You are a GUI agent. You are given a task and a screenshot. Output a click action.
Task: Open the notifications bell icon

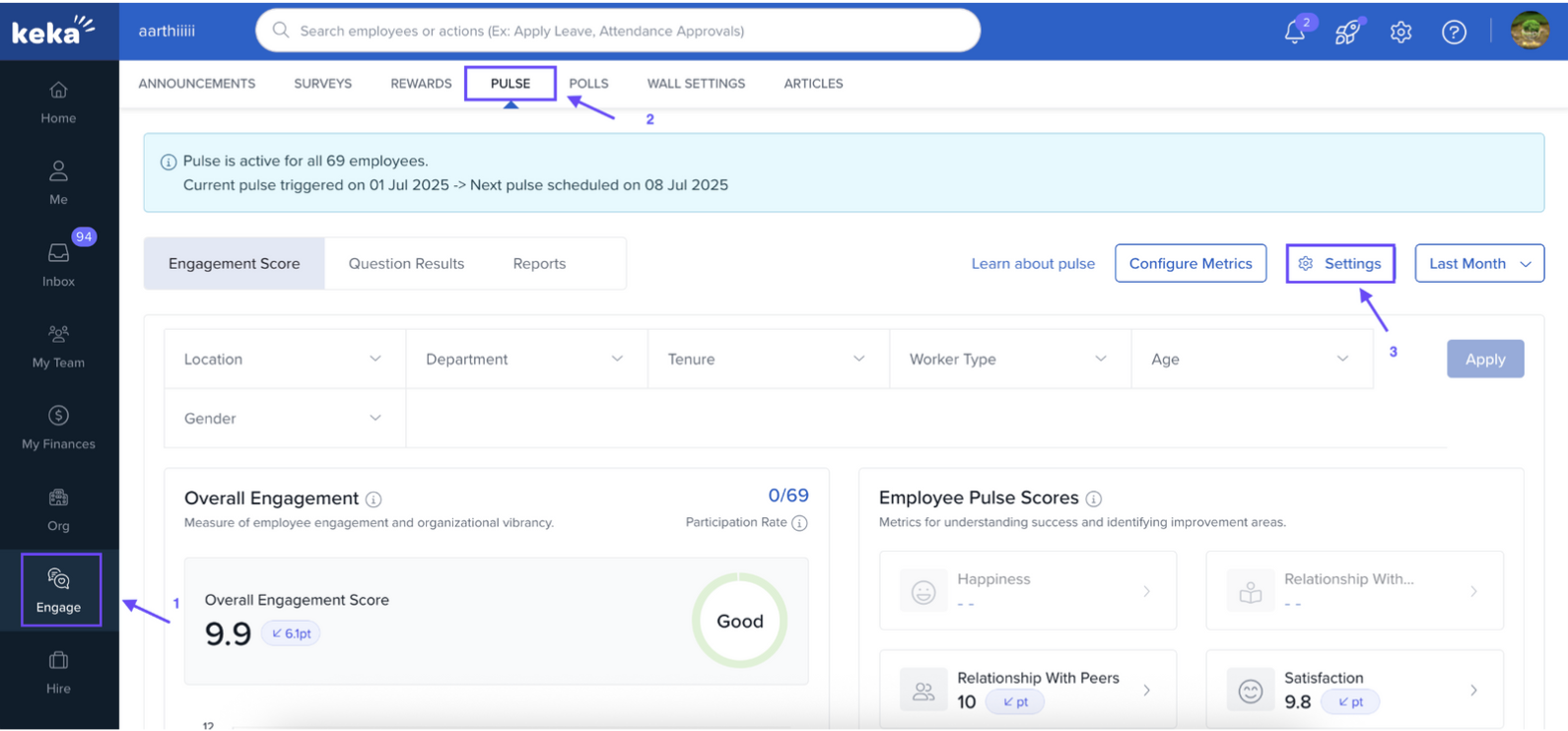[x=1295, y=32]
